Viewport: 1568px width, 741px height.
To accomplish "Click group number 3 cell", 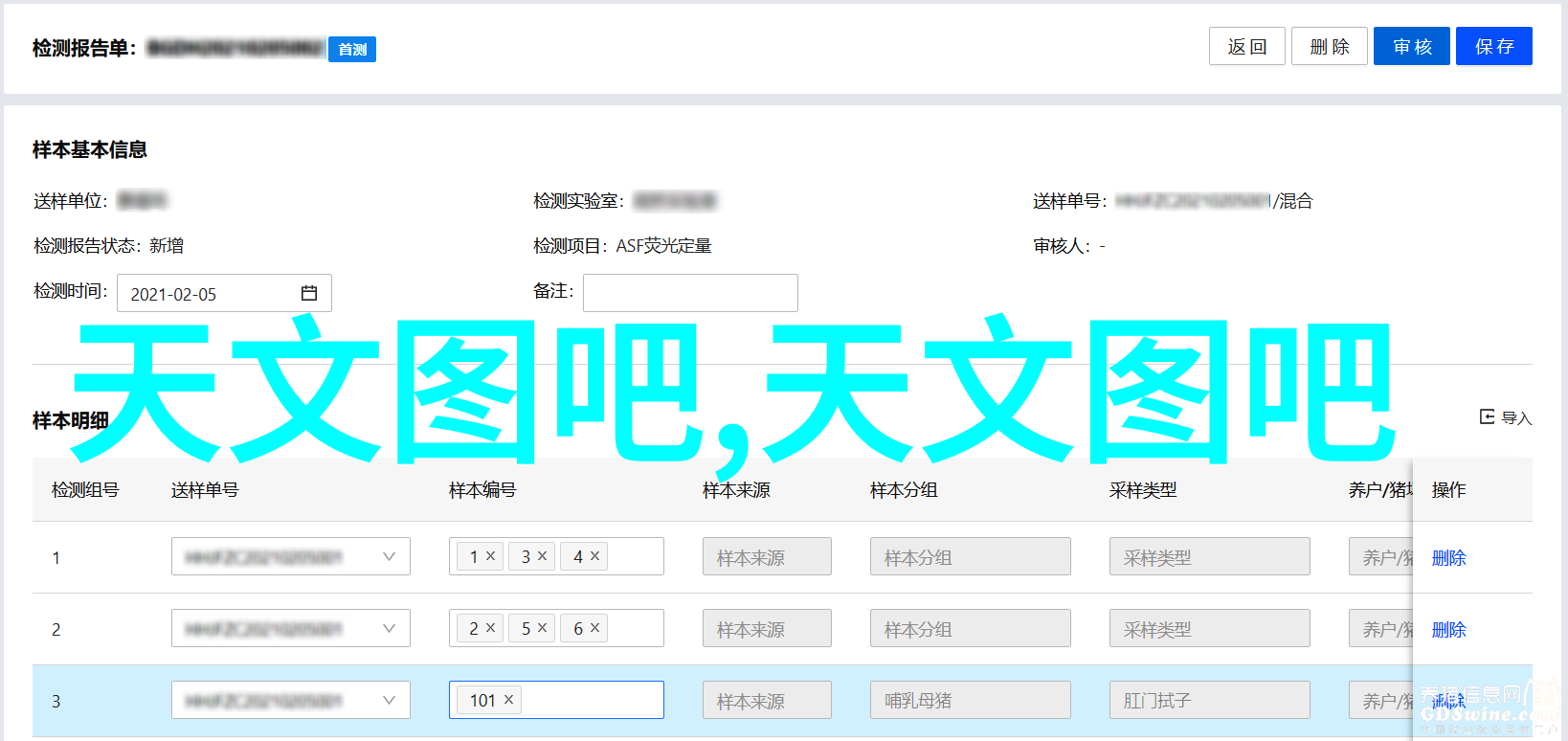I will (x=56, y=701).
